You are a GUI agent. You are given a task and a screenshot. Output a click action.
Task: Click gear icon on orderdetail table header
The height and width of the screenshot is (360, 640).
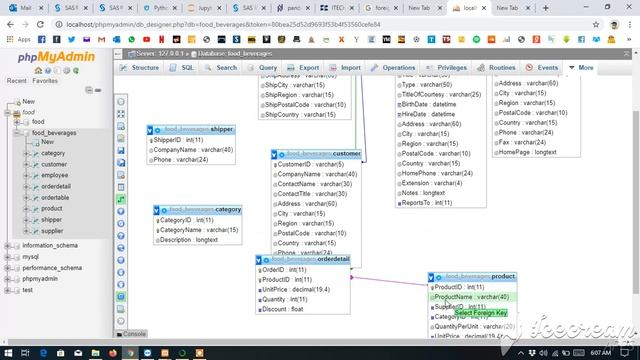click(x=266, y=260)
